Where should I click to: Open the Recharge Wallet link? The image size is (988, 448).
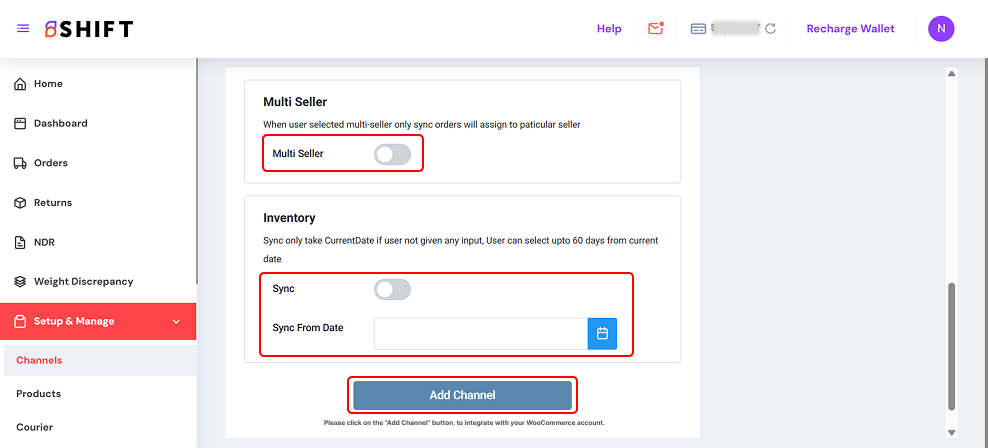[850, 29]
